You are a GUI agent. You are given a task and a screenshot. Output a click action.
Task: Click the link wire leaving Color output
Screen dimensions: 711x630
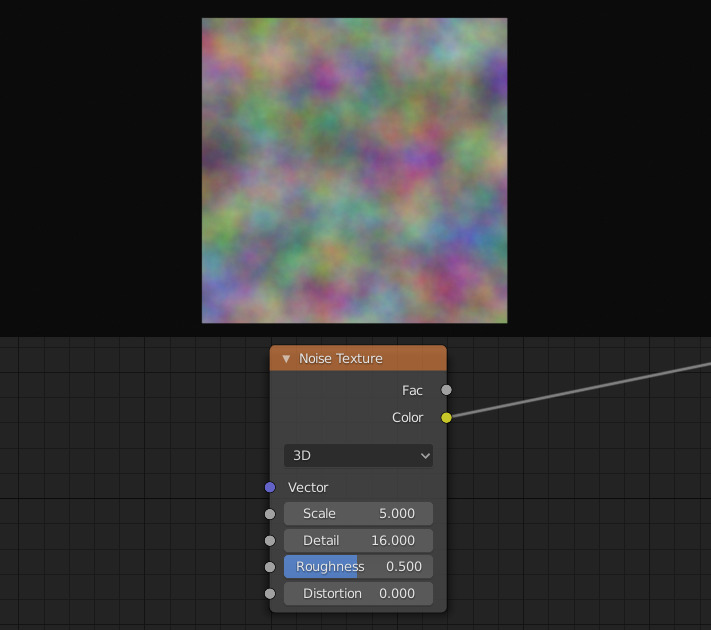coord(580,390)
